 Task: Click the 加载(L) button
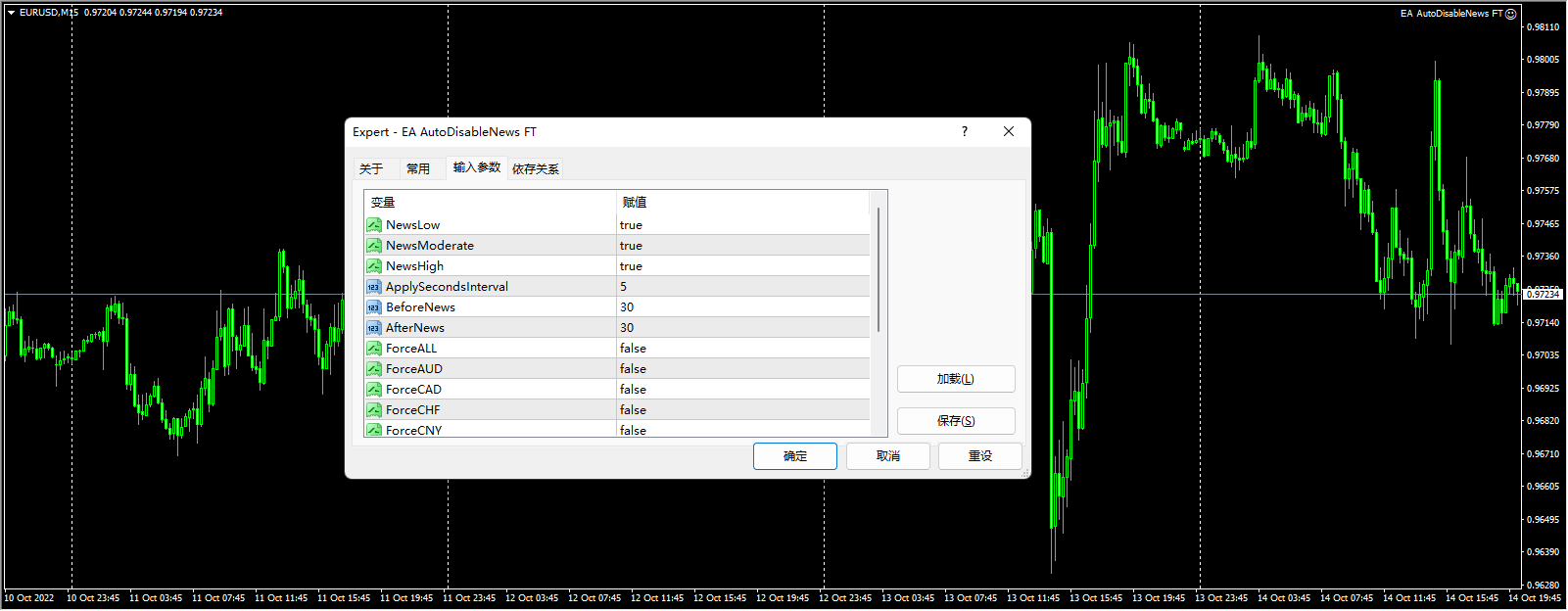tap(955, 379)
